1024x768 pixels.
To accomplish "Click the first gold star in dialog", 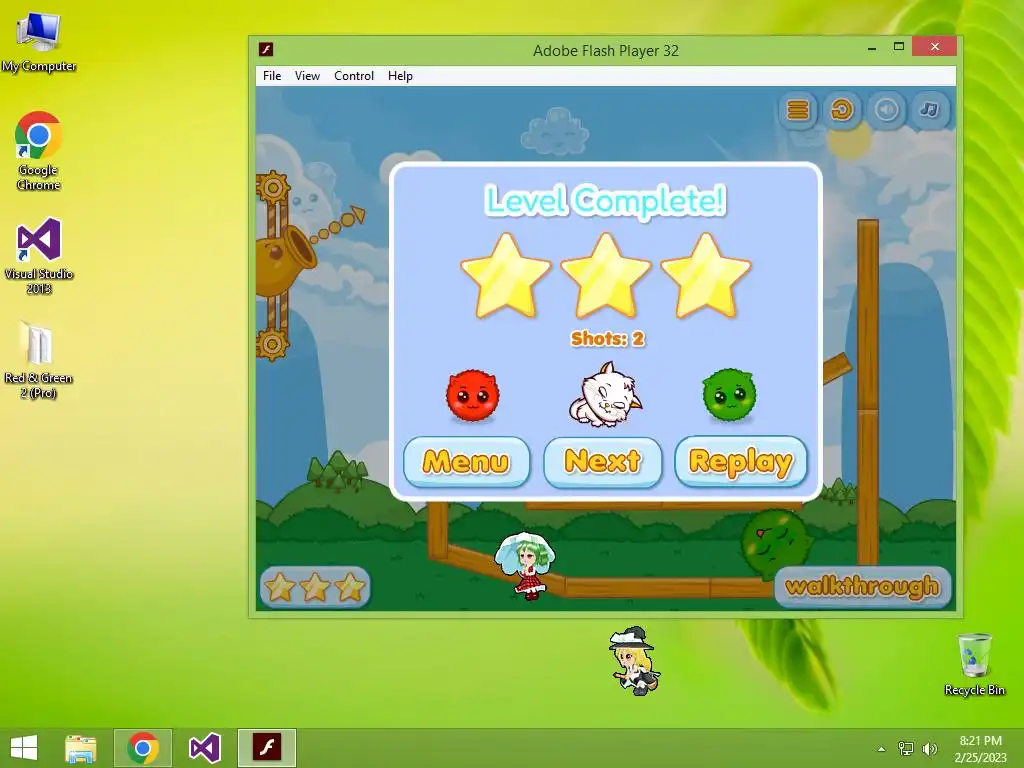I will pos(505,276).
